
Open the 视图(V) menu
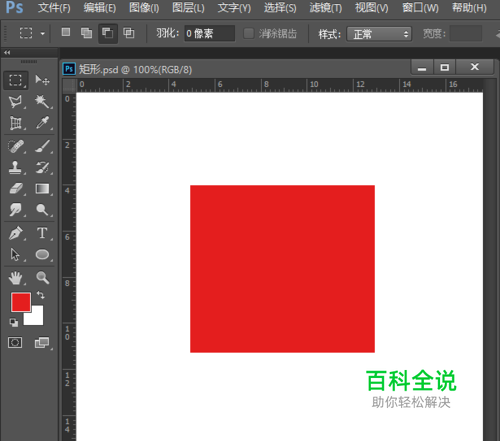click(x=372, y=7)
